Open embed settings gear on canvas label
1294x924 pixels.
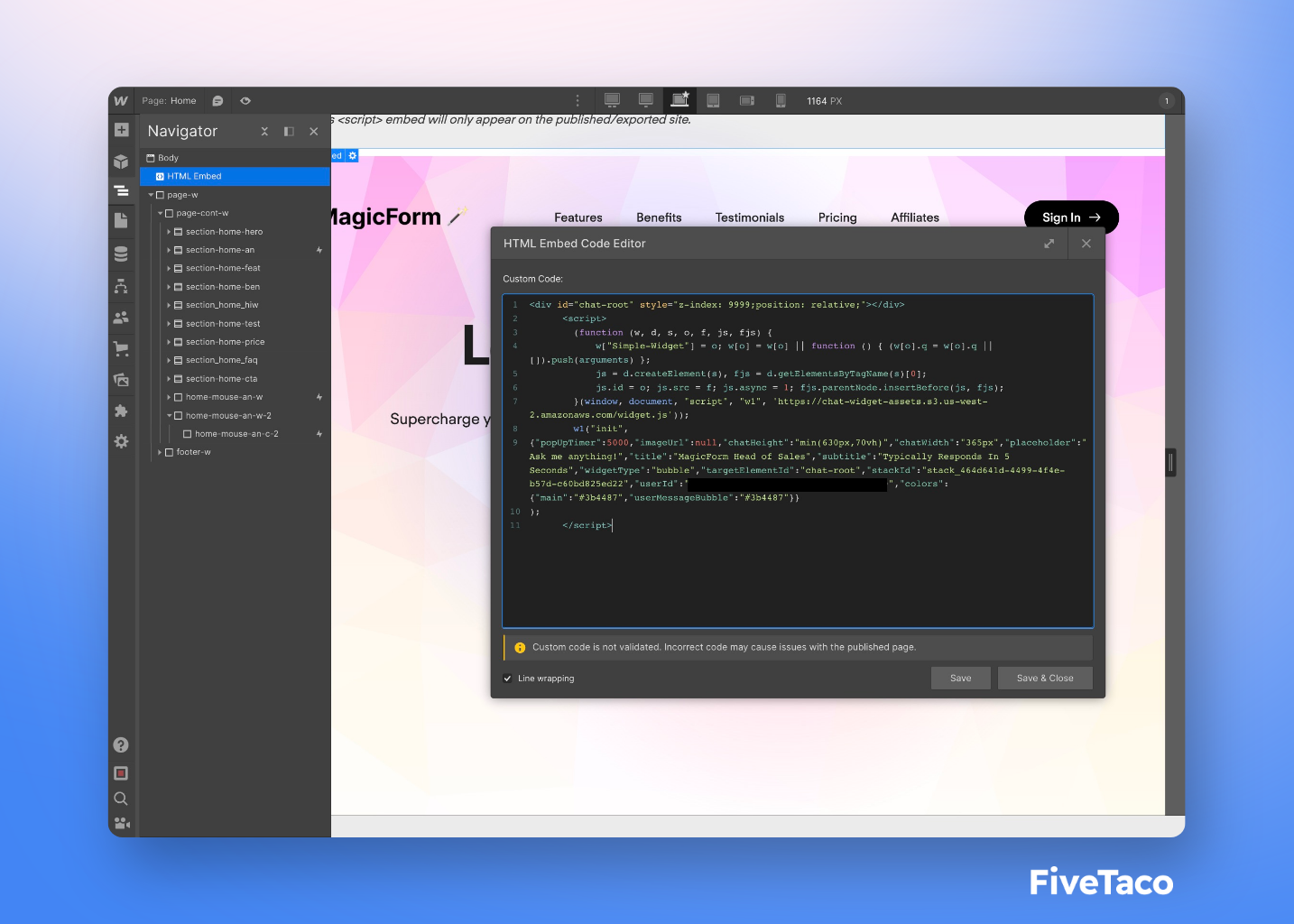point(353,156)
